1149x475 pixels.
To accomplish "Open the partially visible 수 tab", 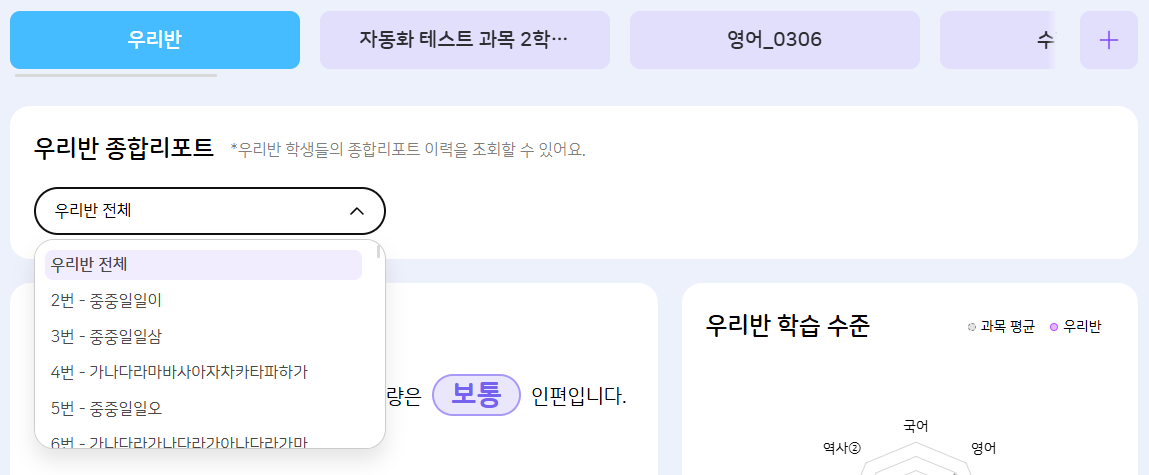I will (1044, 40).
